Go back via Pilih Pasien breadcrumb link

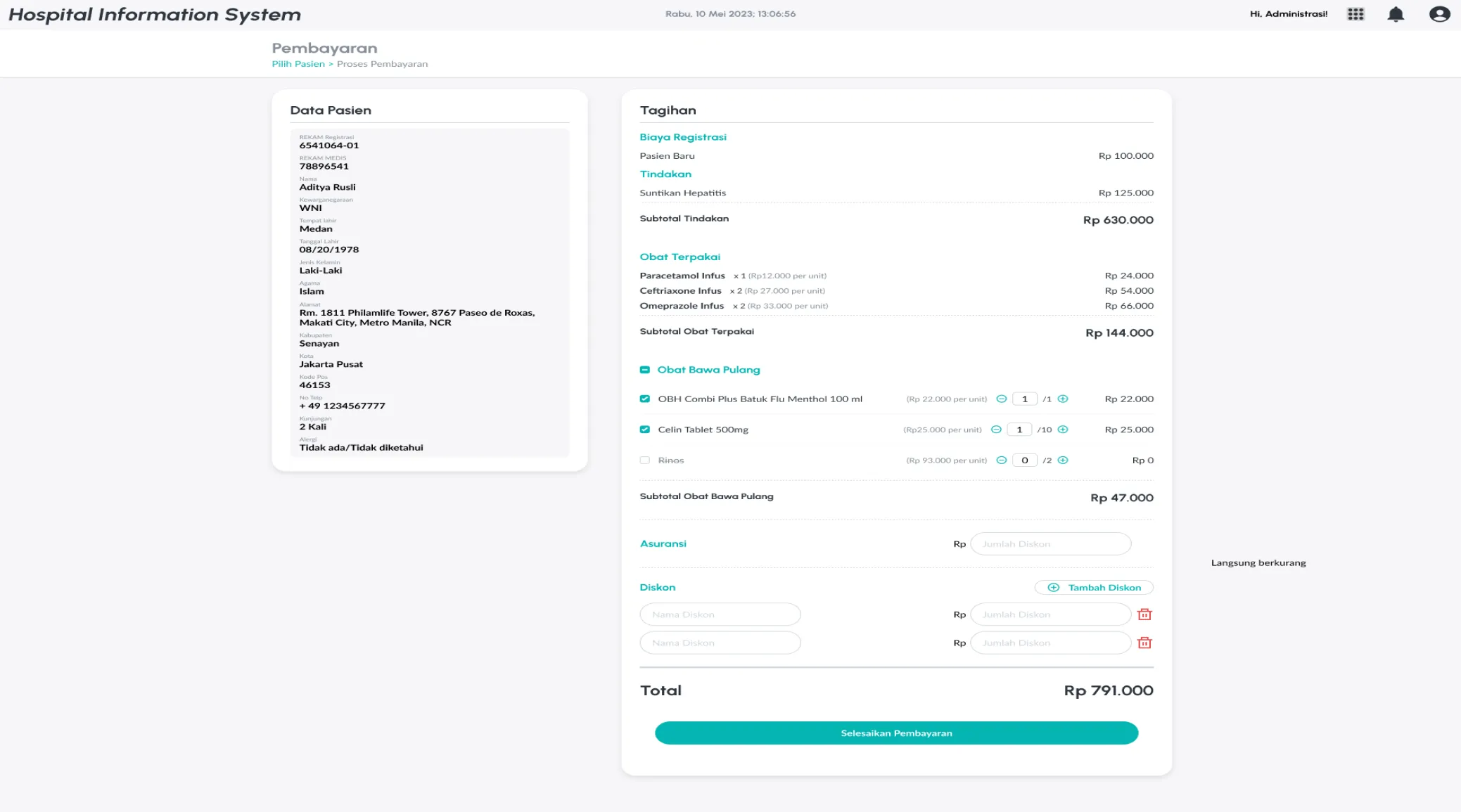[298, 64]
